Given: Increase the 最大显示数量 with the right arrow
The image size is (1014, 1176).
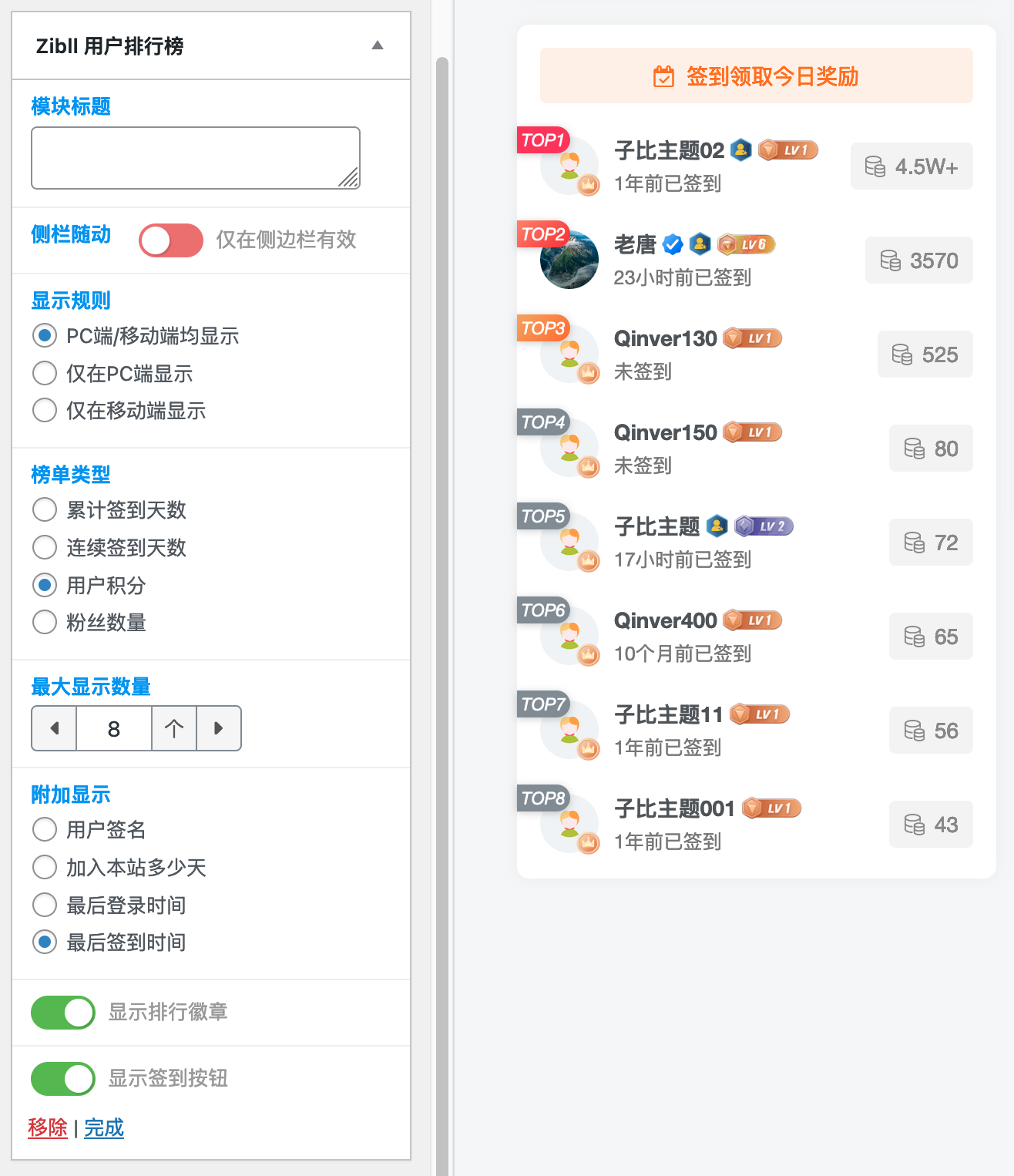Looking at the screenshot, I should click(219, 727).
